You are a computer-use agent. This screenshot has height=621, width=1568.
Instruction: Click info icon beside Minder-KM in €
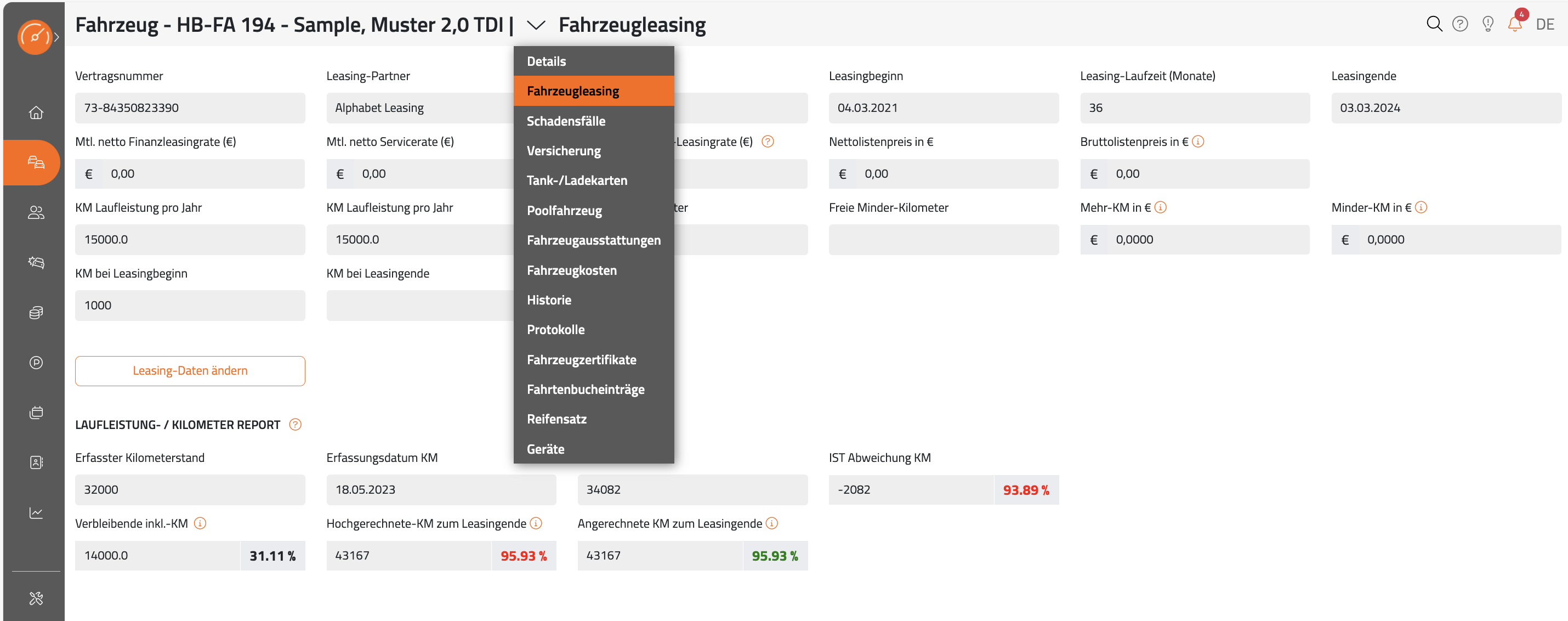coord(1420,207)
